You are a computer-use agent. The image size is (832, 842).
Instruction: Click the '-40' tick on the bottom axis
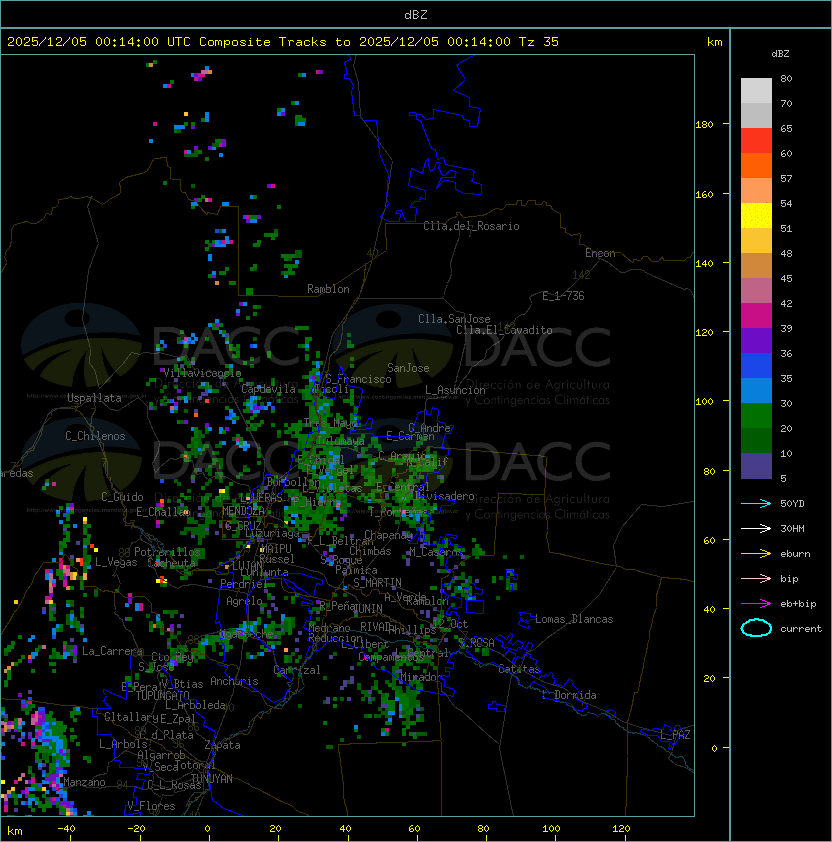(x=66, y=829)
